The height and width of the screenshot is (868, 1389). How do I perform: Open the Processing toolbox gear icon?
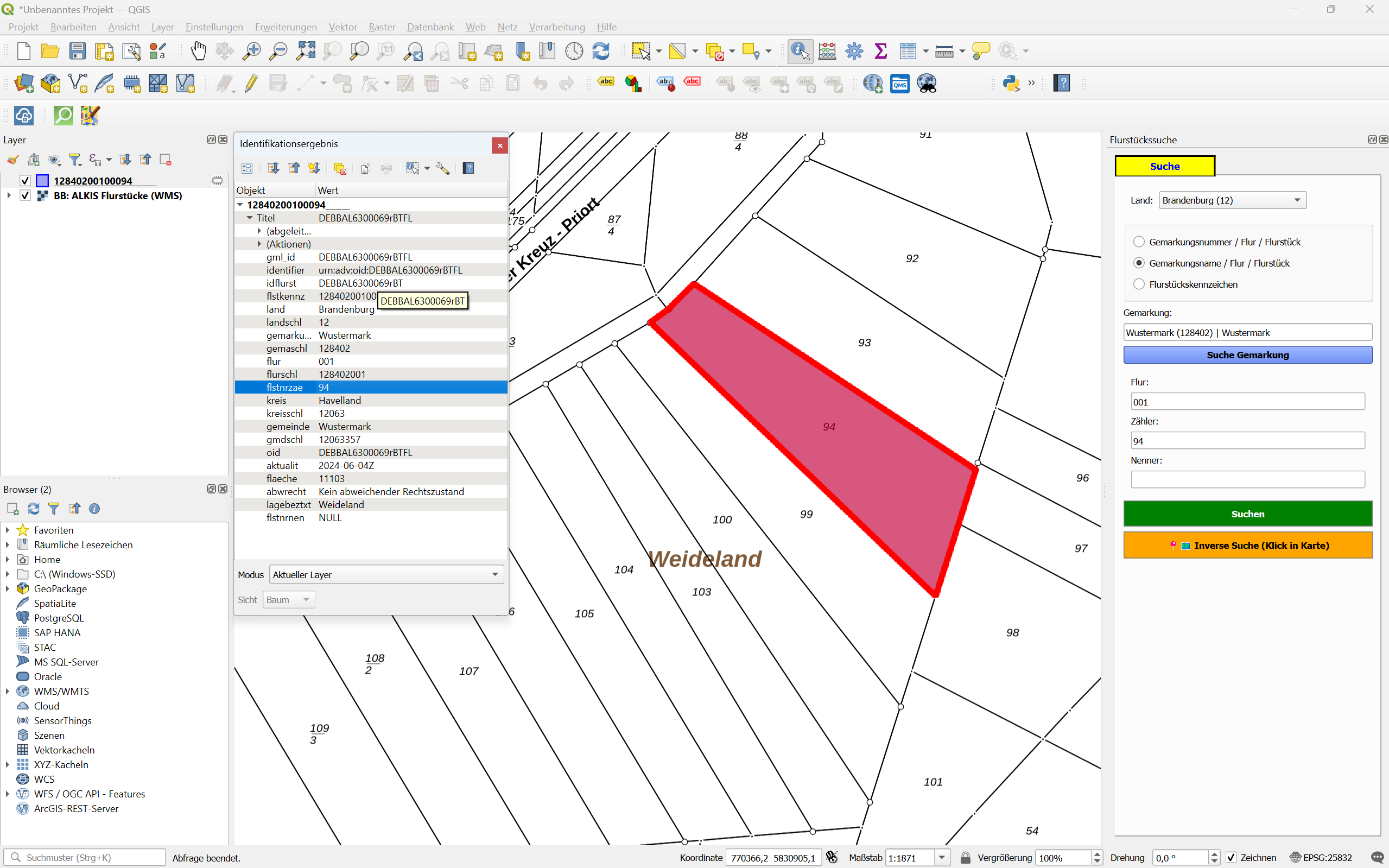pos(854,51)
